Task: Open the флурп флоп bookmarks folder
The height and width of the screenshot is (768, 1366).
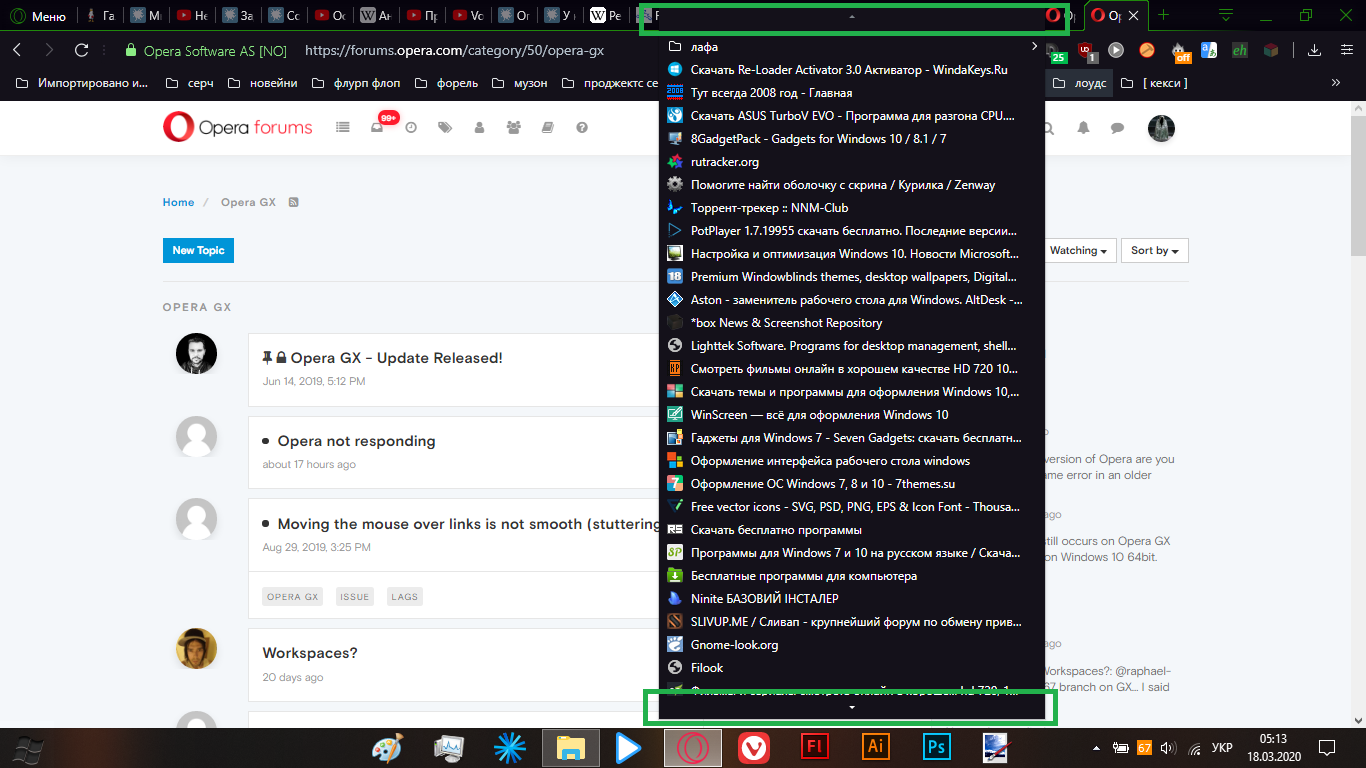Action: [354, 83]
